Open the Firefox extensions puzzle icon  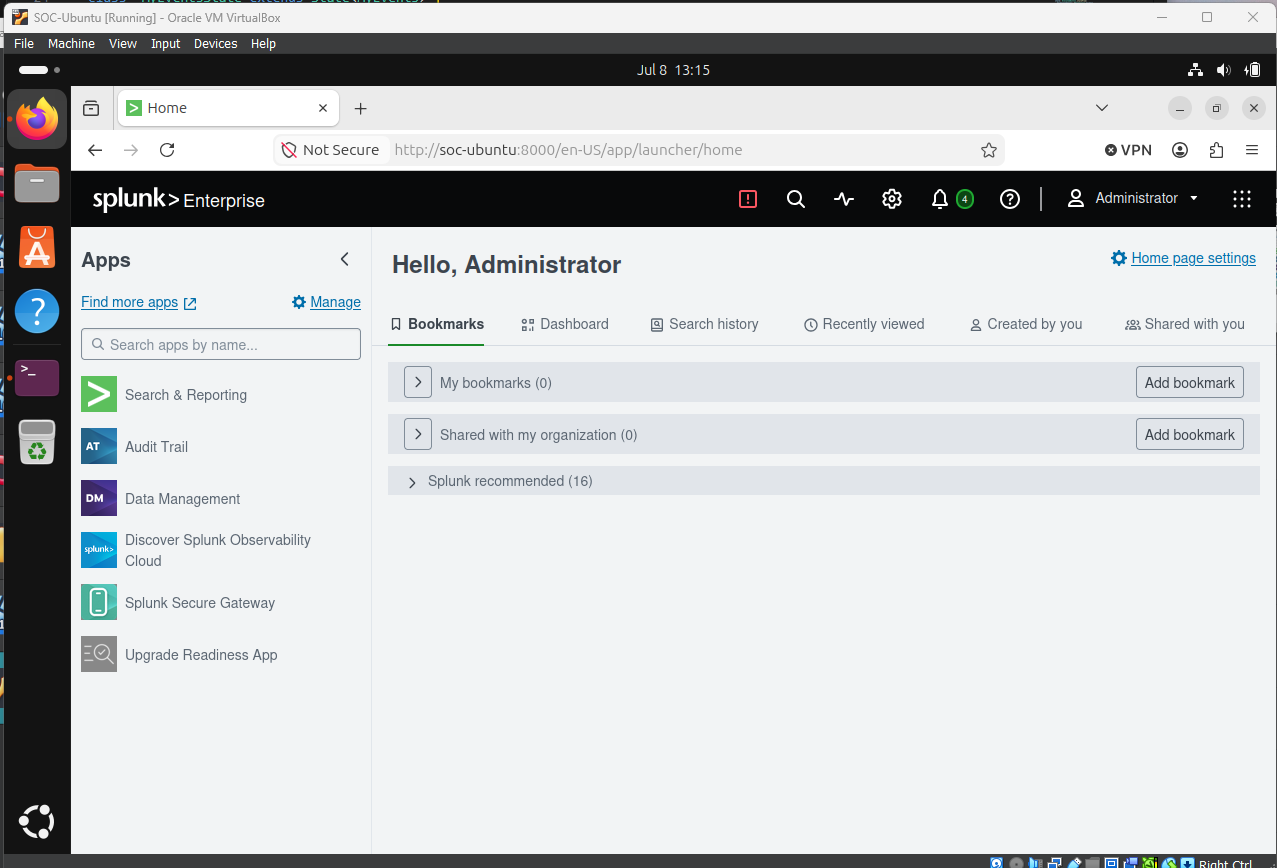1216,150
